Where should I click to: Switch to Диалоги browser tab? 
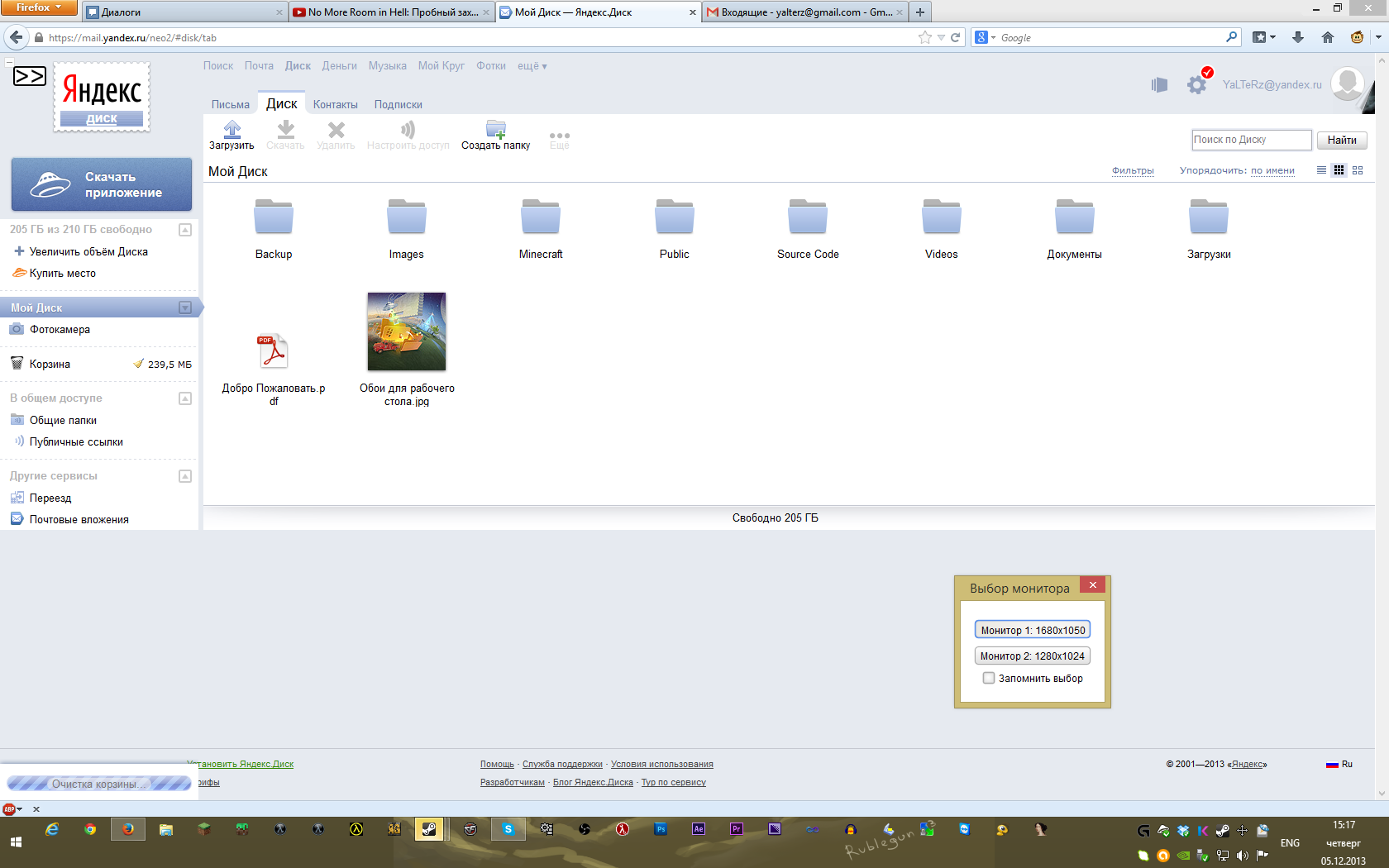coord(185,12)
